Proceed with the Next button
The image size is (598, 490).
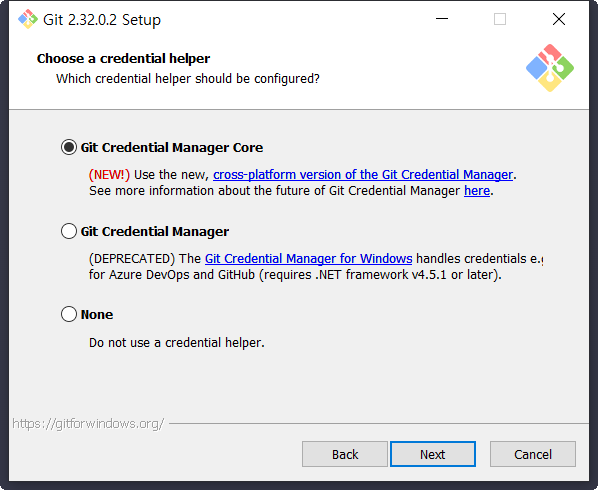coord(433,454)
